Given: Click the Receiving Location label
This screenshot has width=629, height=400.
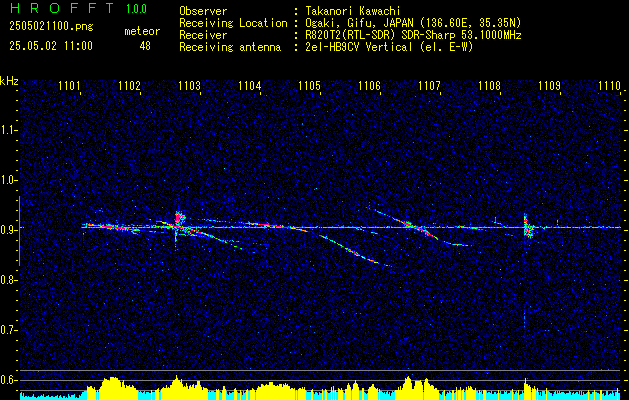Looking at the screenshot, I should coord(233,23).
